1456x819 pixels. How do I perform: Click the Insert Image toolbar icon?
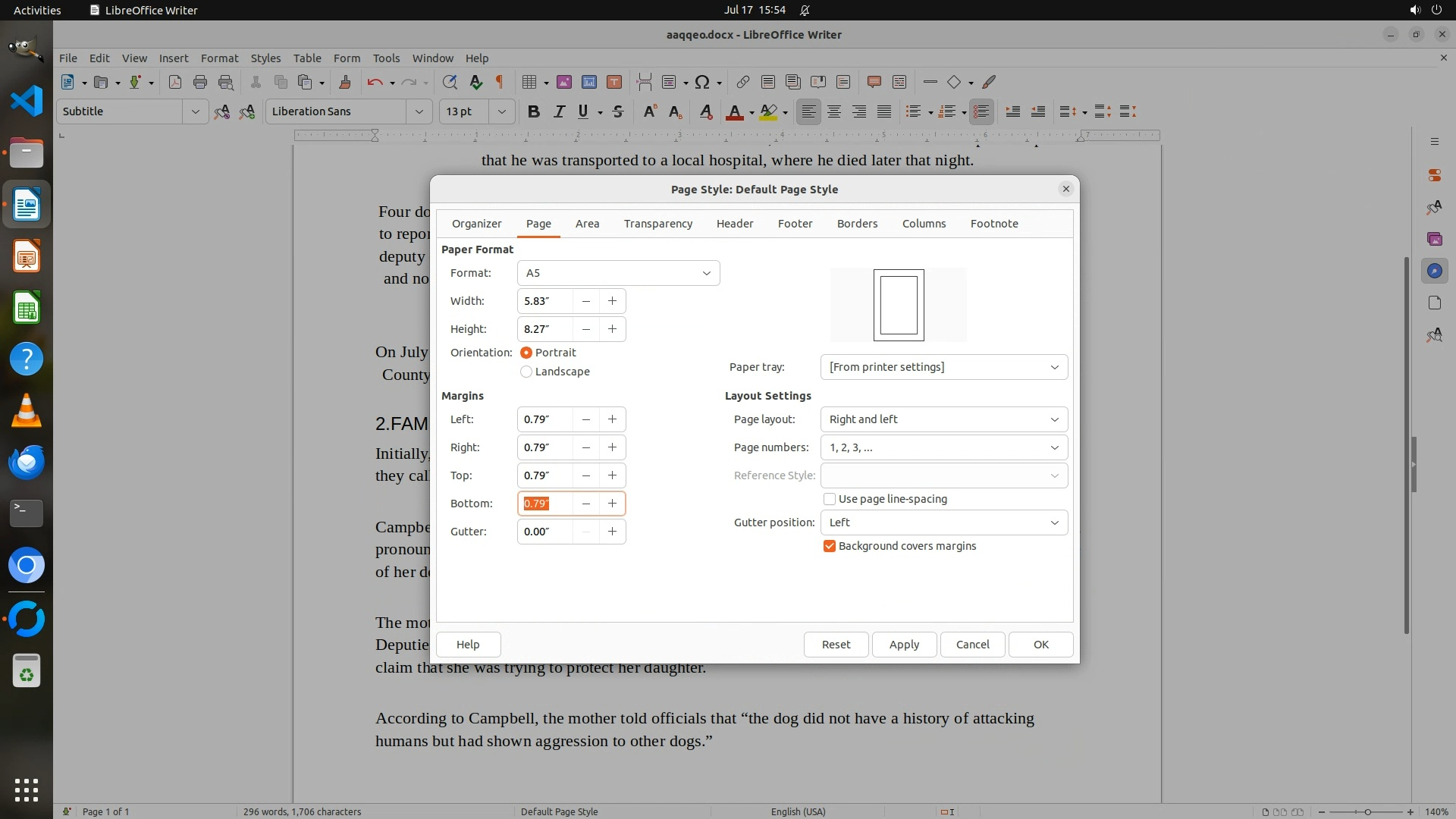564,82
